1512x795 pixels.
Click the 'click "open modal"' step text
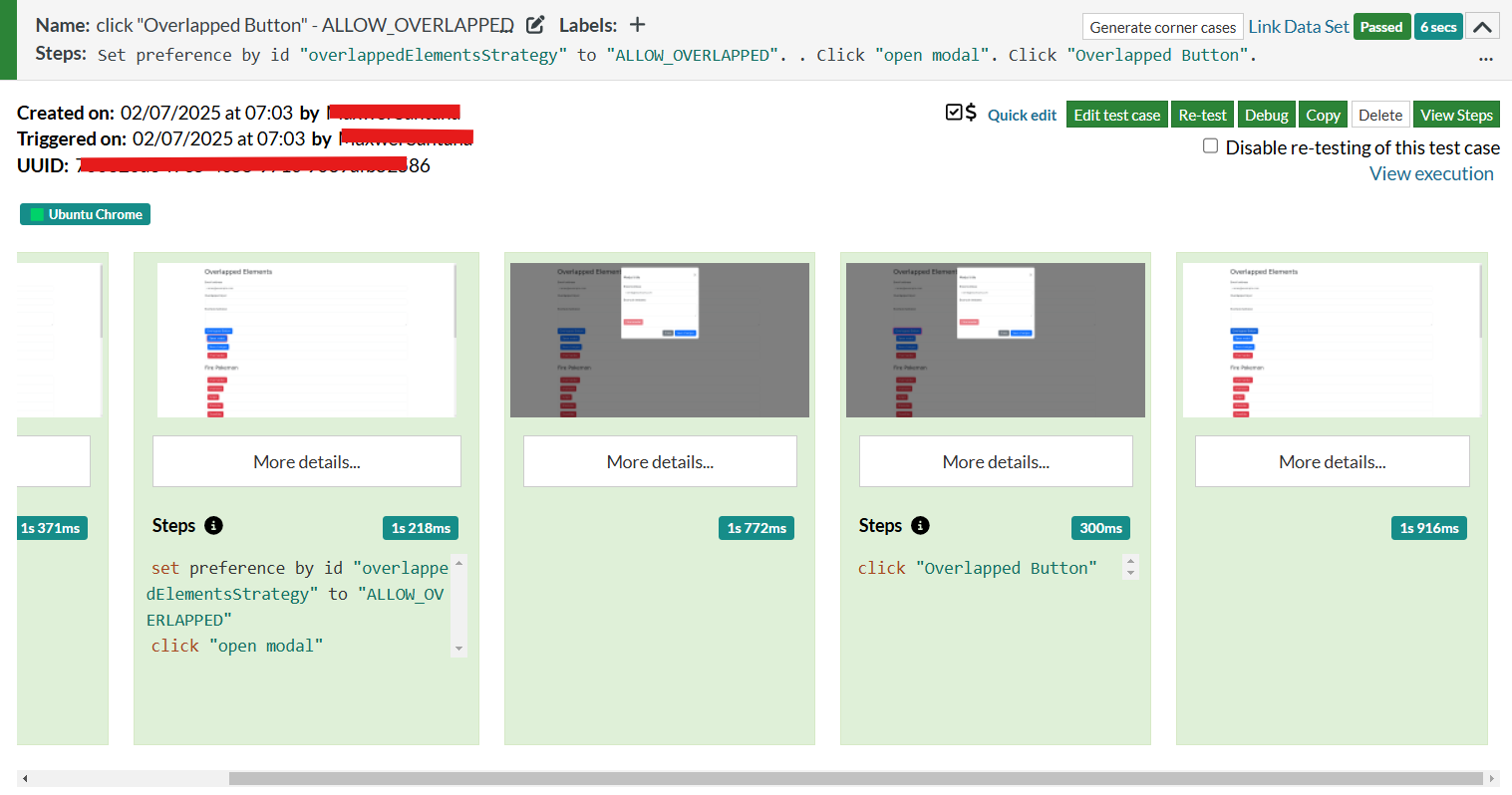[237, 646]
